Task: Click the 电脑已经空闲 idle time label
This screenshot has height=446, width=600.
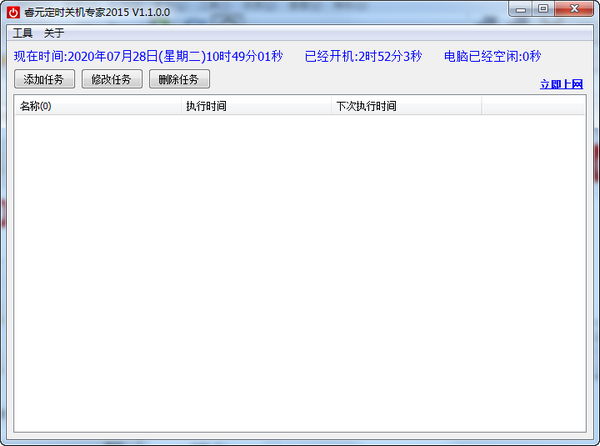Action: coord(493,56)
